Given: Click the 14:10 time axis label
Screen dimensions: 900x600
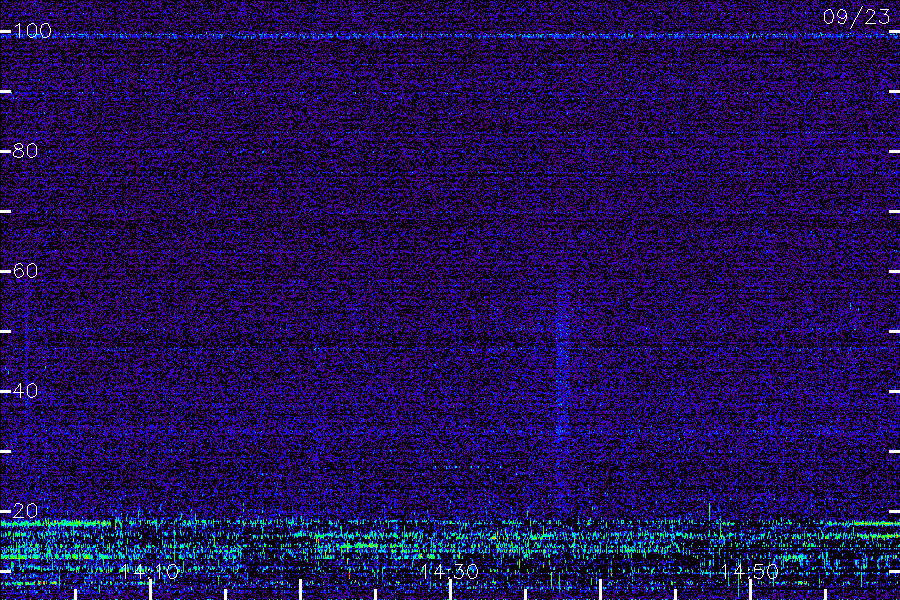Looking at the screenshot, I should click(150, 571).
